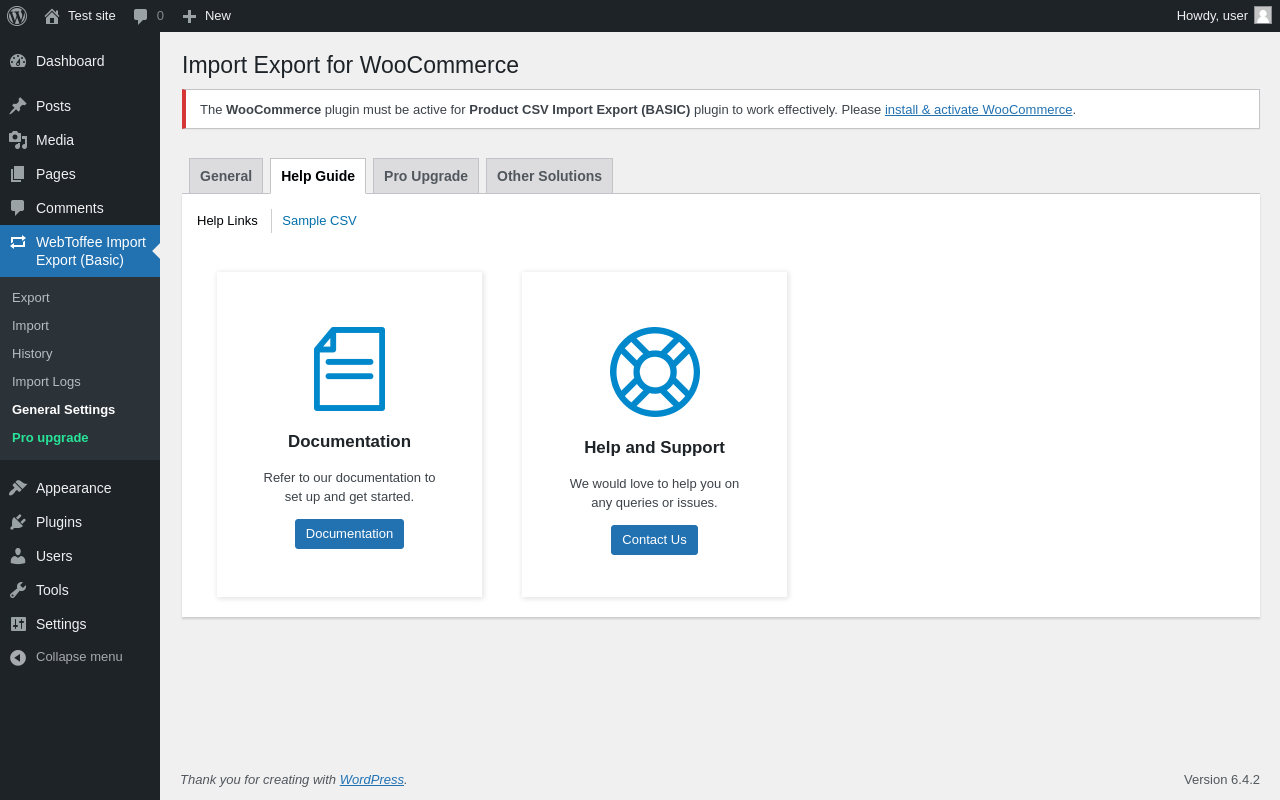
Task: Open Comments in the sidebar
Action: (80, 208)
